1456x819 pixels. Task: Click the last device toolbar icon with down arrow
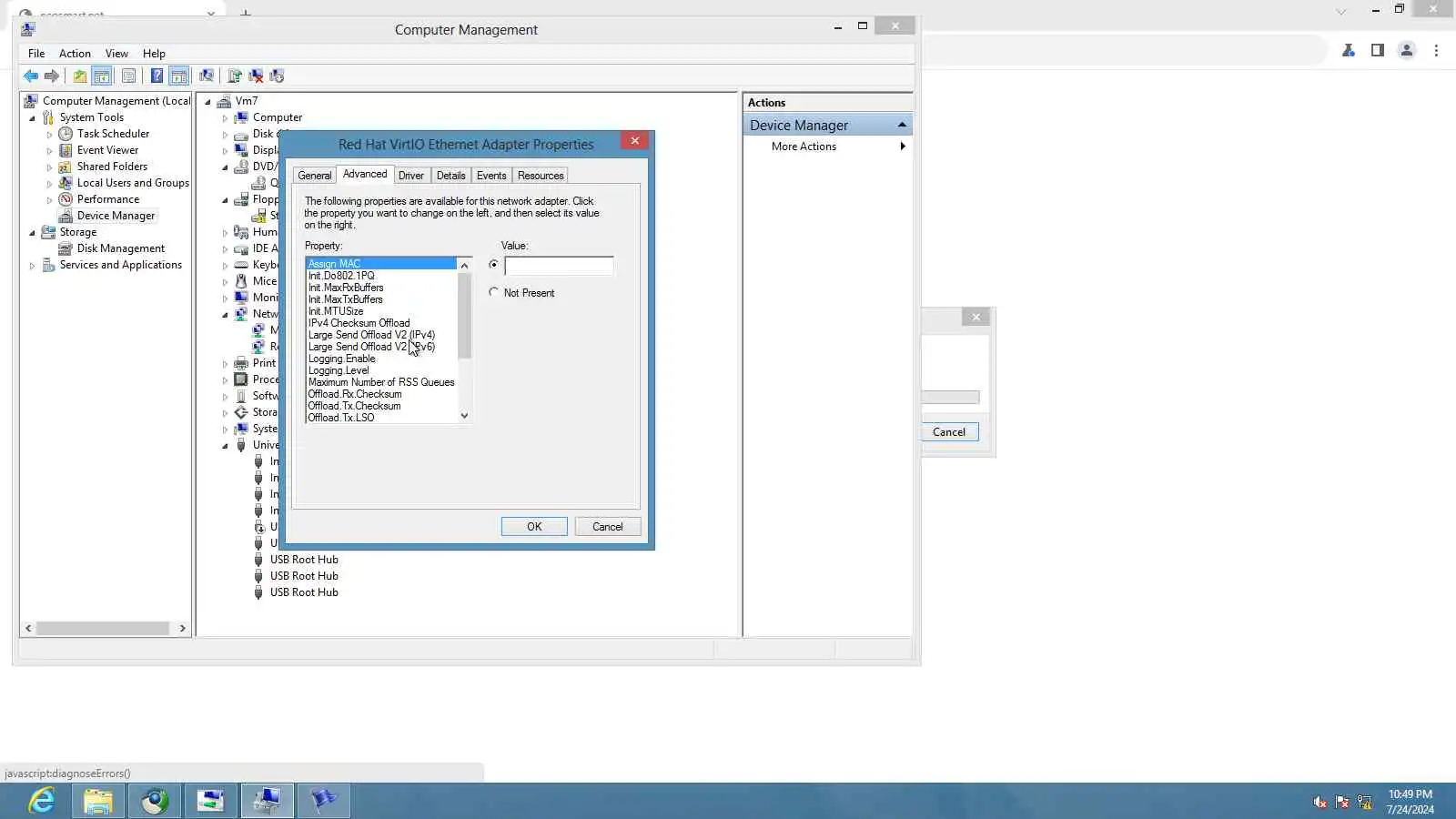pos(277,76)
